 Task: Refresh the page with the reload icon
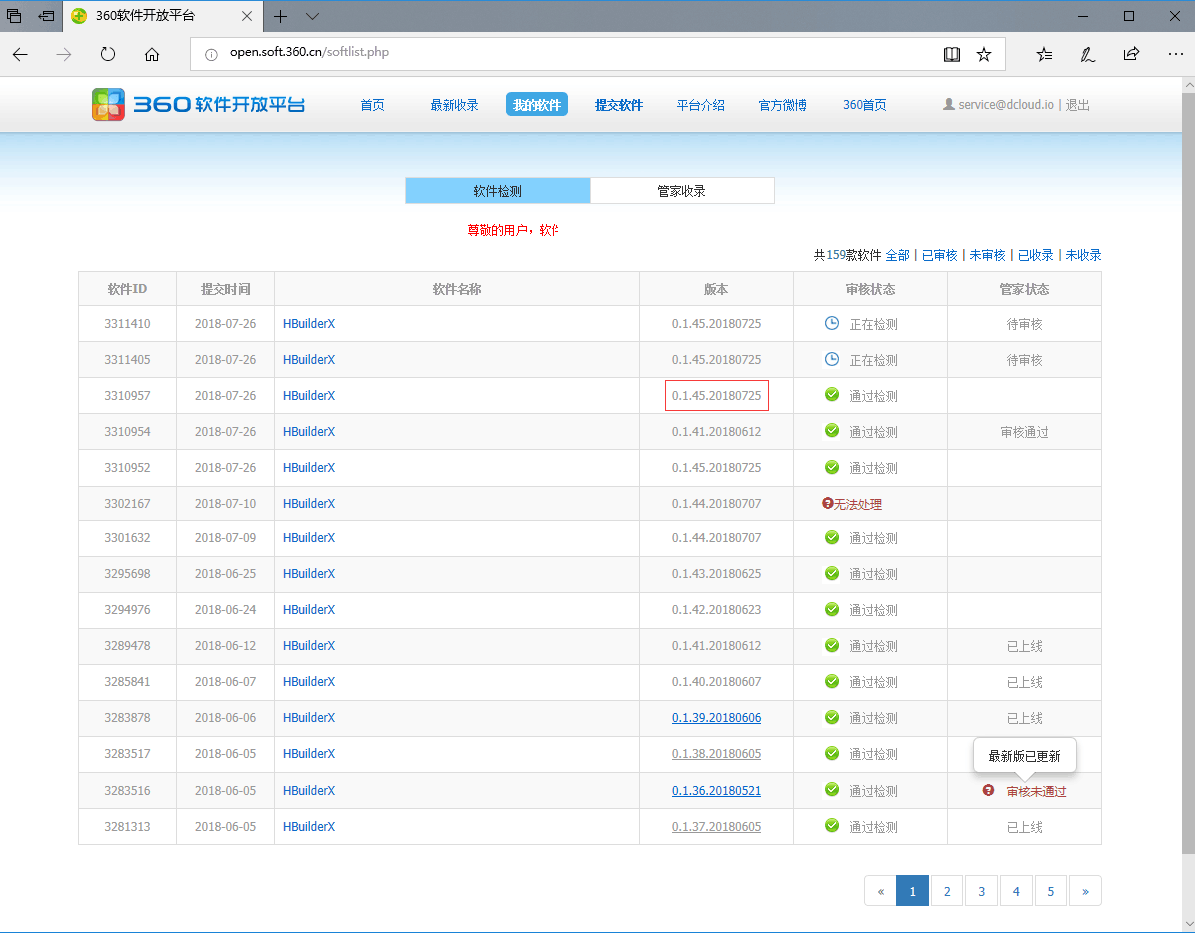click(x=108, y=54)
